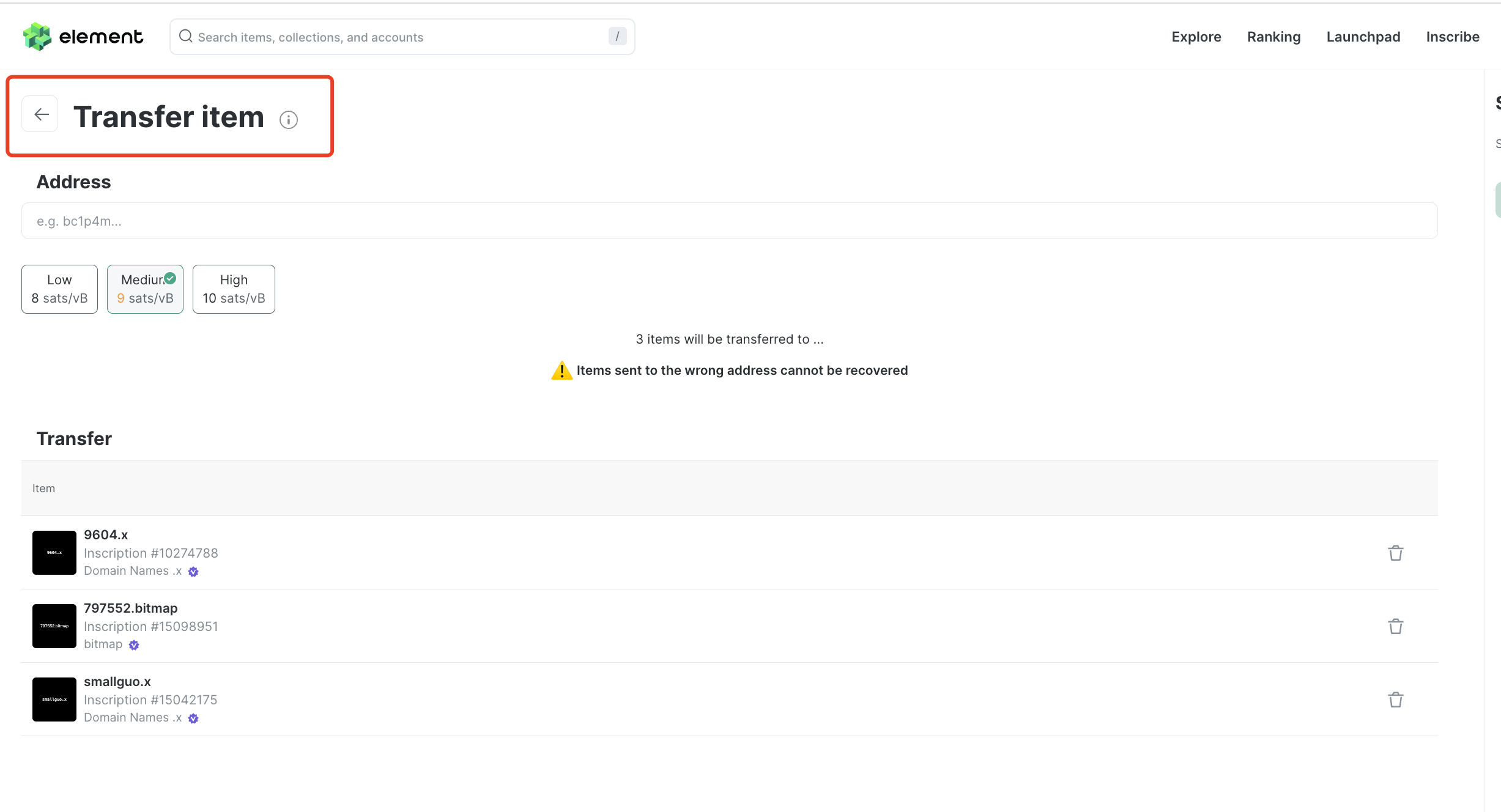1501x812 pixels.
Task: Click the back arrow button
Action: coord(40,114)
